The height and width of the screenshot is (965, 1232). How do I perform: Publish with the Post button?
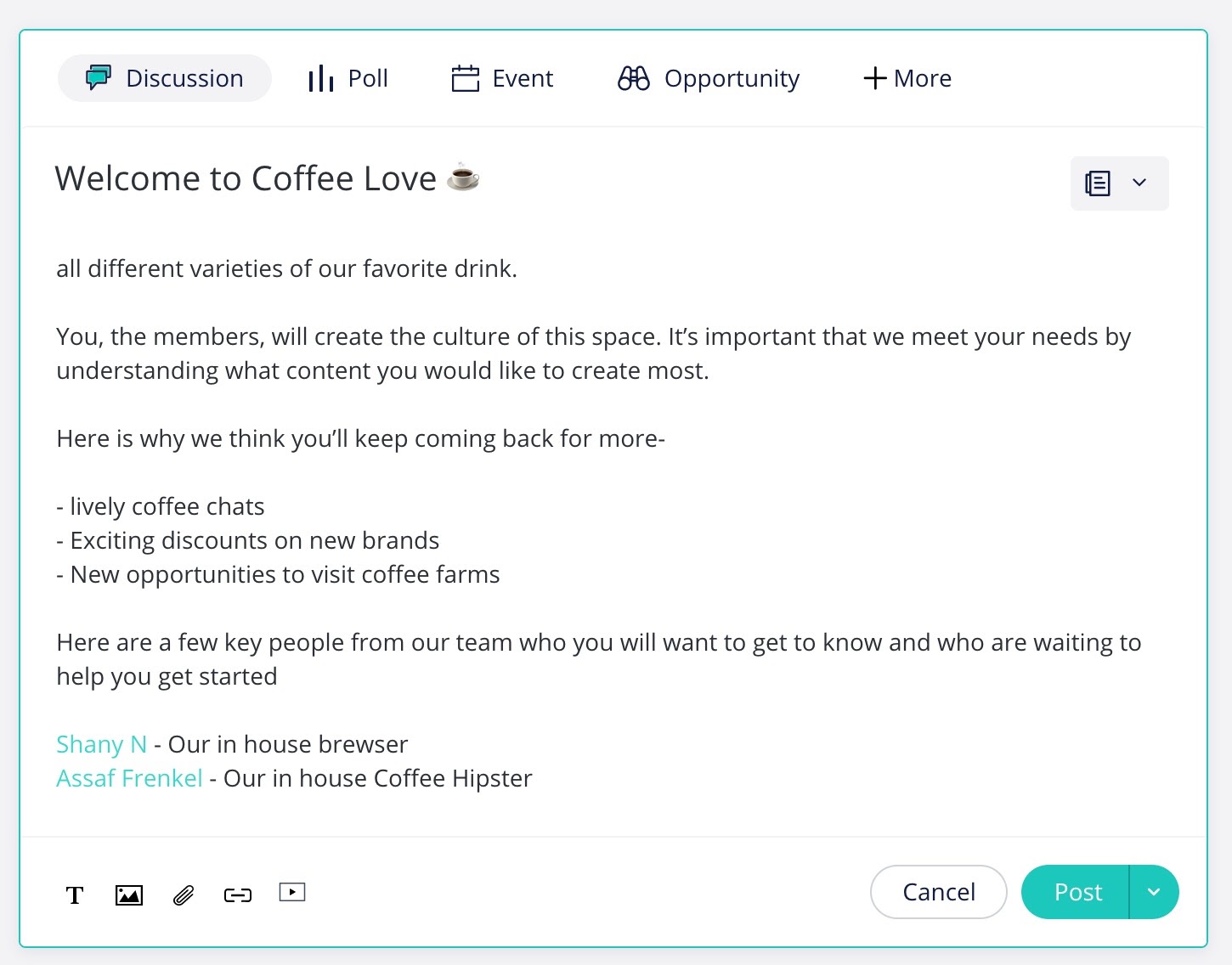point(1076,892)
